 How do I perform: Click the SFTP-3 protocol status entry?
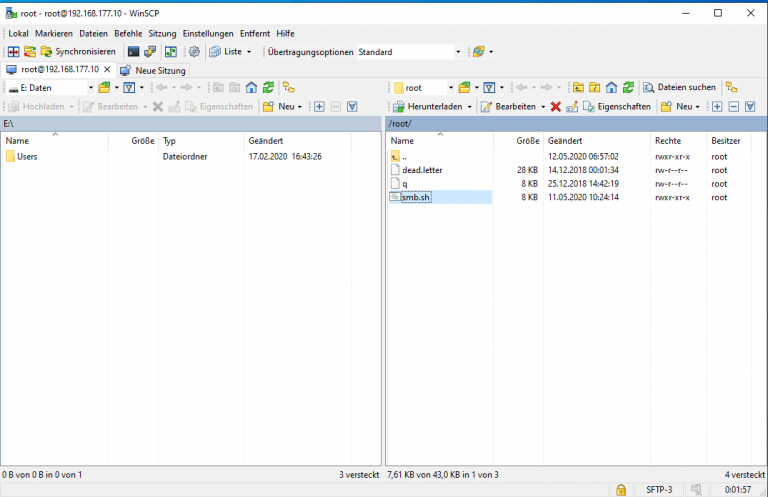coord(659,490)
